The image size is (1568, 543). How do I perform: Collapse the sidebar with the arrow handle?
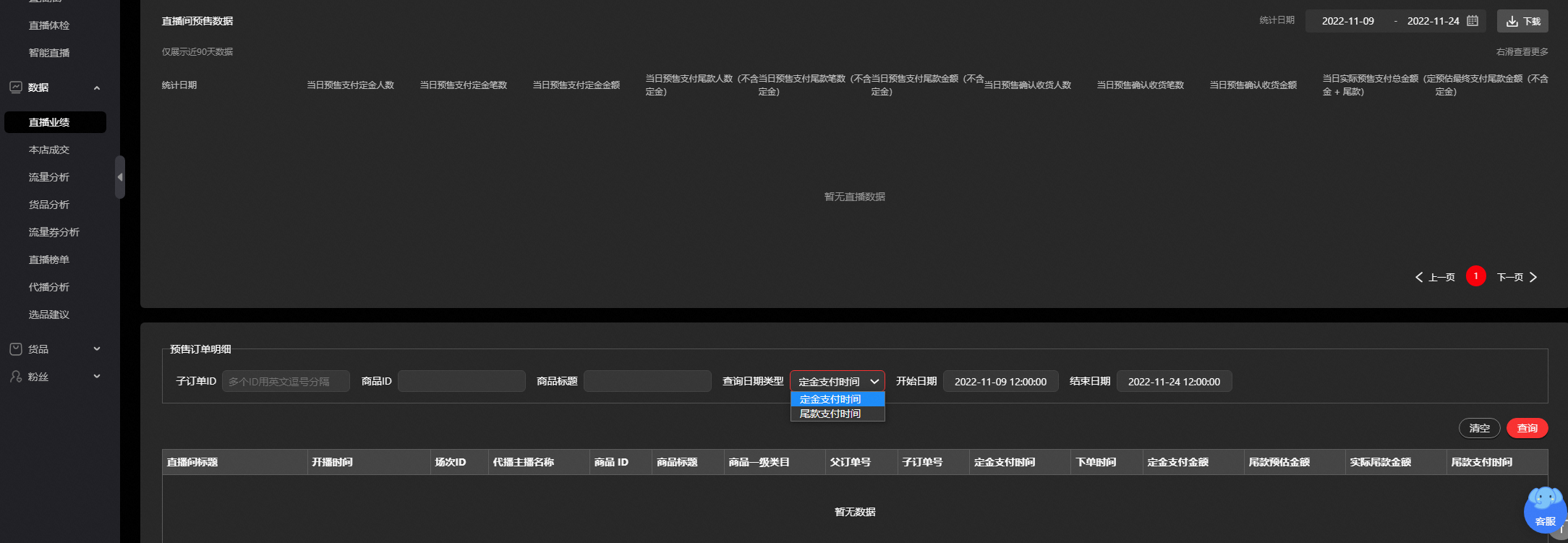120,177
